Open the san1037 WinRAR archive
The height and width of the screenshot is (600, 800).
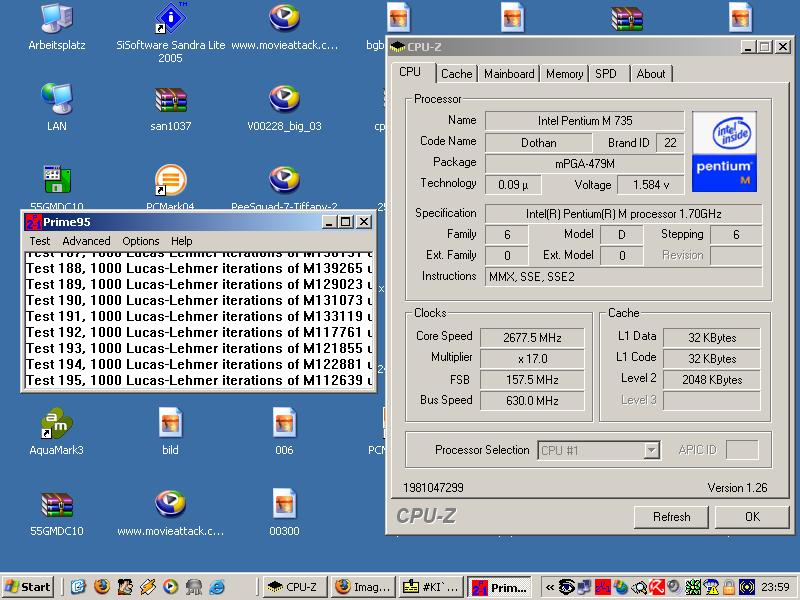170,108
